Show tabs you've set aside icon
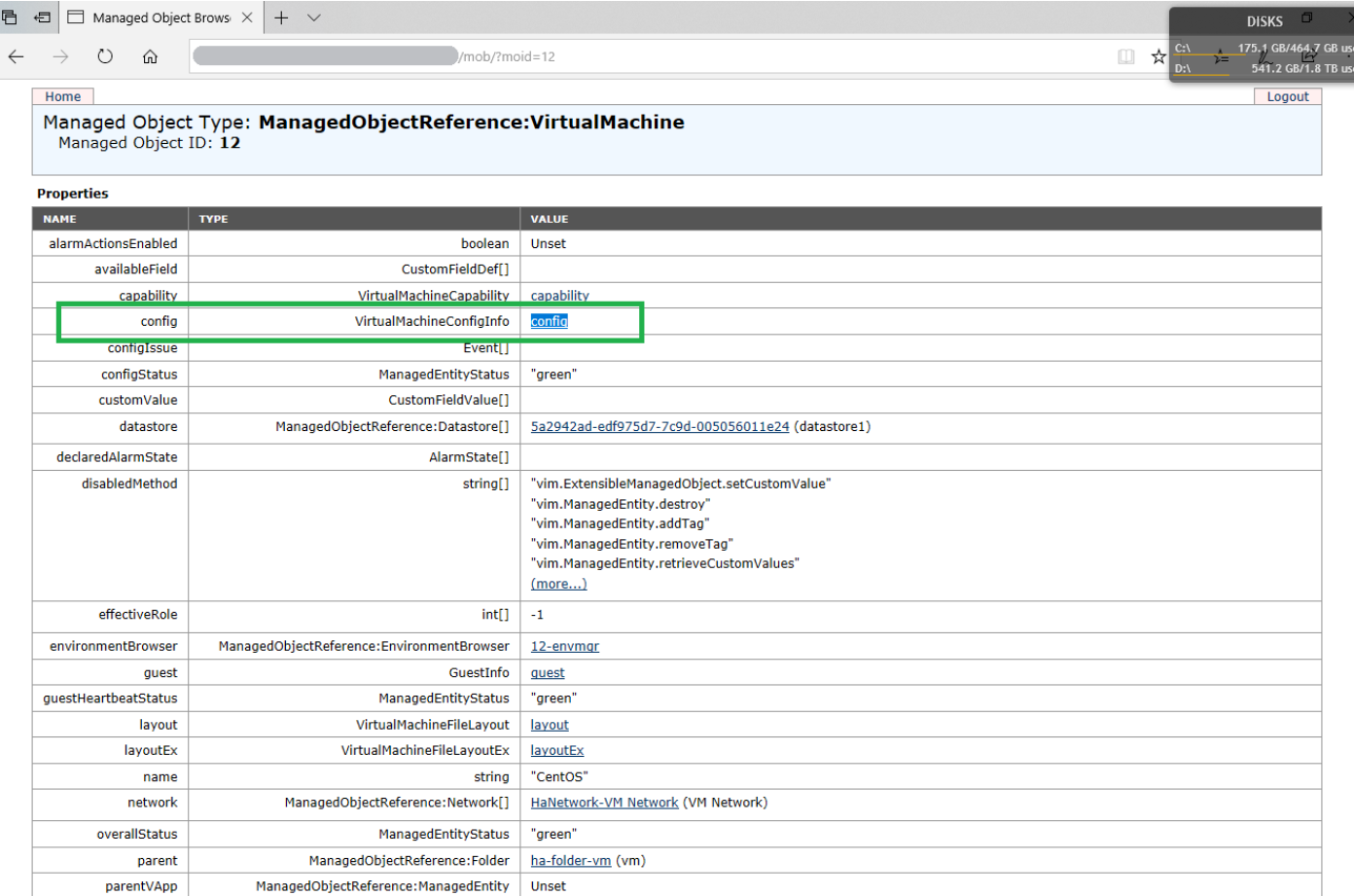Screen dimensions: 1354x896 pyautogui.click(x=10, y=18)
